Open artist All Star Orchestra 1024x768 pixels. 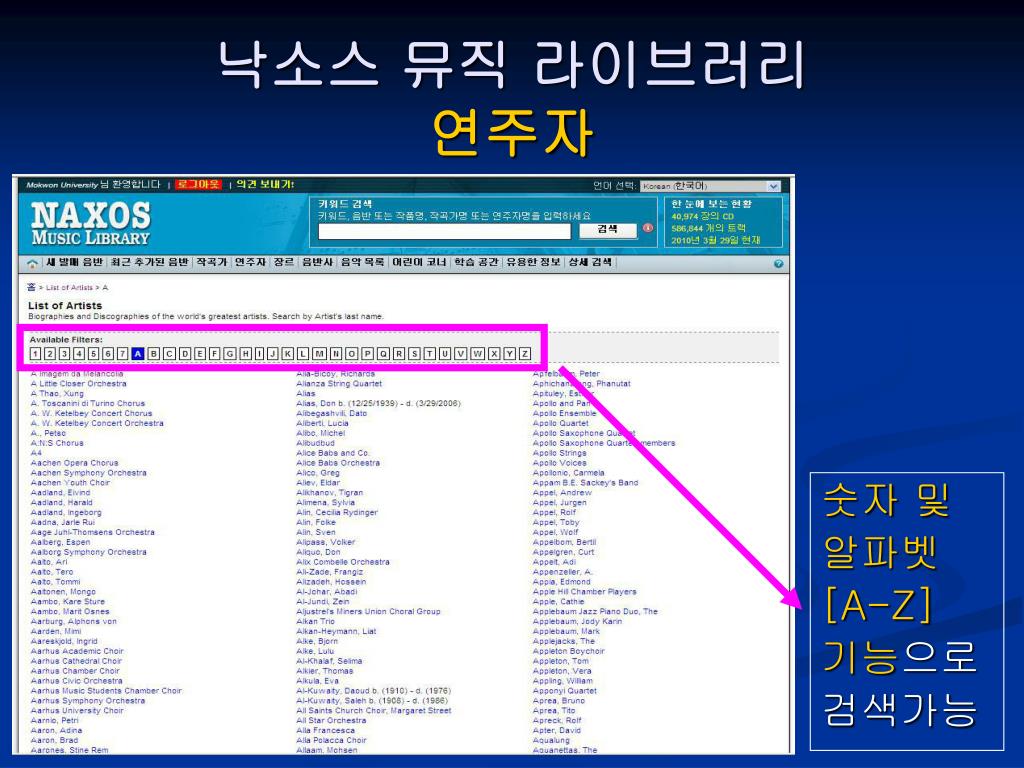(x=331, y=720)
